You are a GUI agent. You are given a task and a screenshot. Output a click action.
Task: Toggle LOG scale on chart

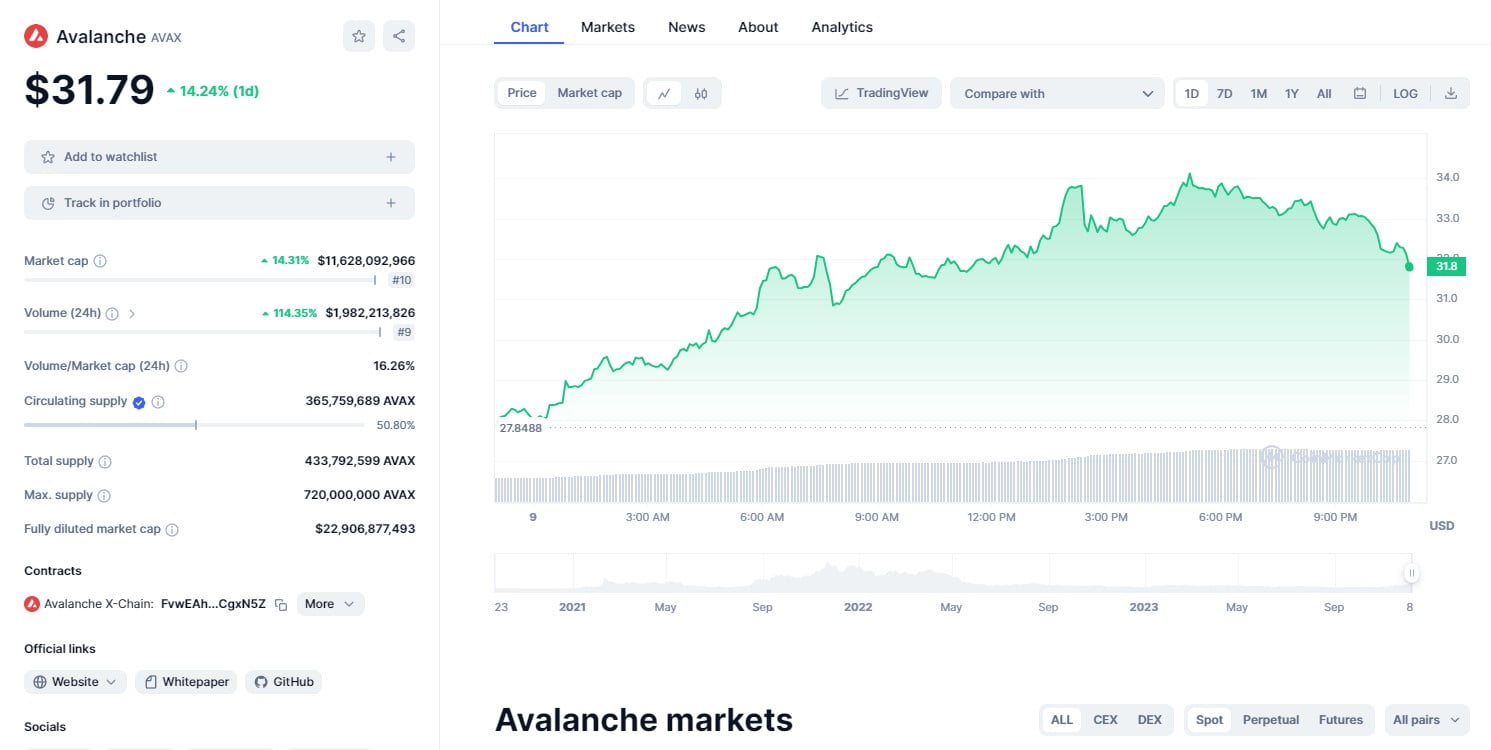click(x=1405, y=93)
